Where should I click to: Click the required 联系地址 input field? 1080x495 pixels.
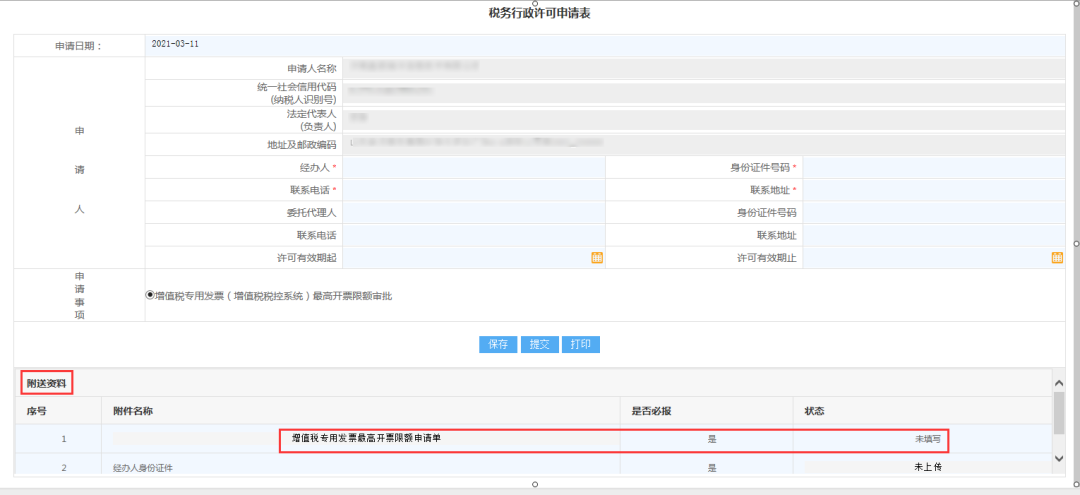click(934, 190)
